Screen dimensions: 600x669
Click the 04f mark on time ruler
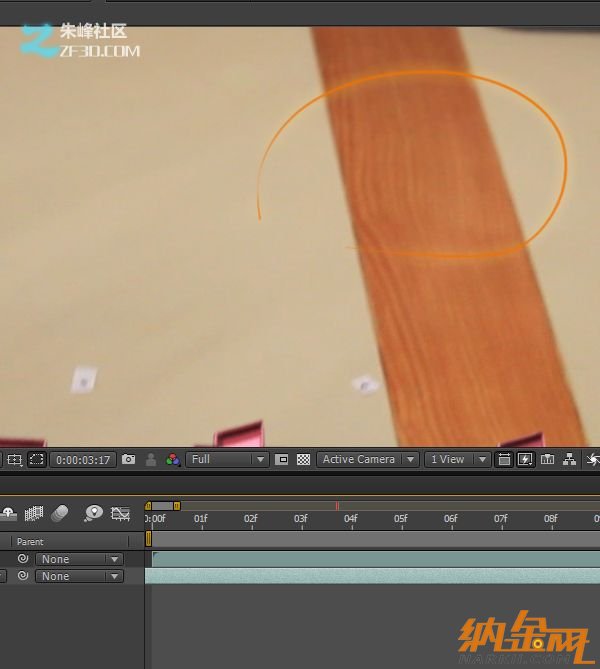pyautogui.click(x=350, y=519)
